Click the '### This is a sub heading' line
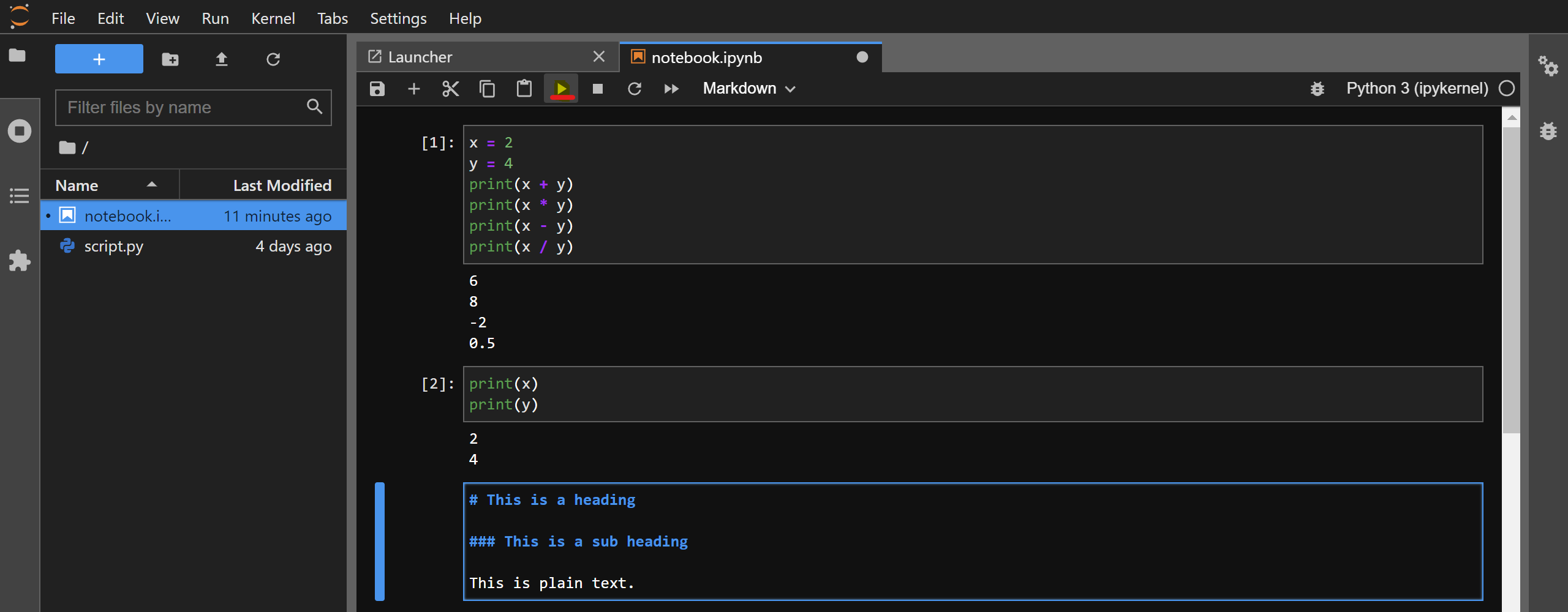Viewport: 1568px width, 612px height. (x=578, y=542)
